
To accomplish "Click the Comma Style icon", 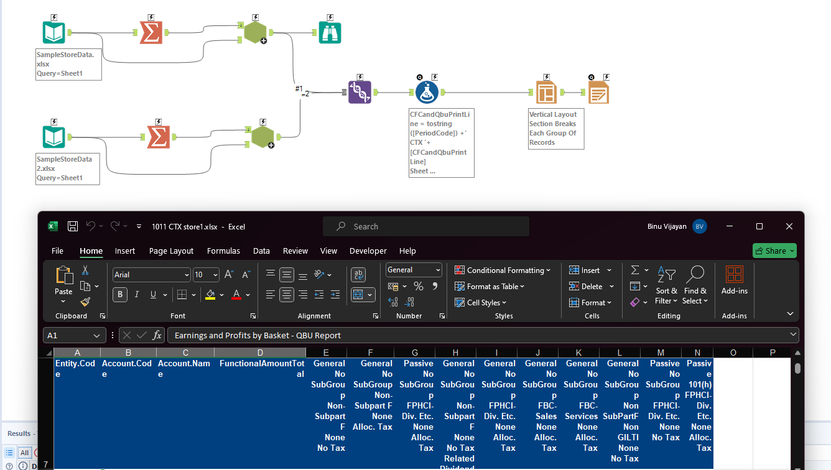I will (435, 286).
